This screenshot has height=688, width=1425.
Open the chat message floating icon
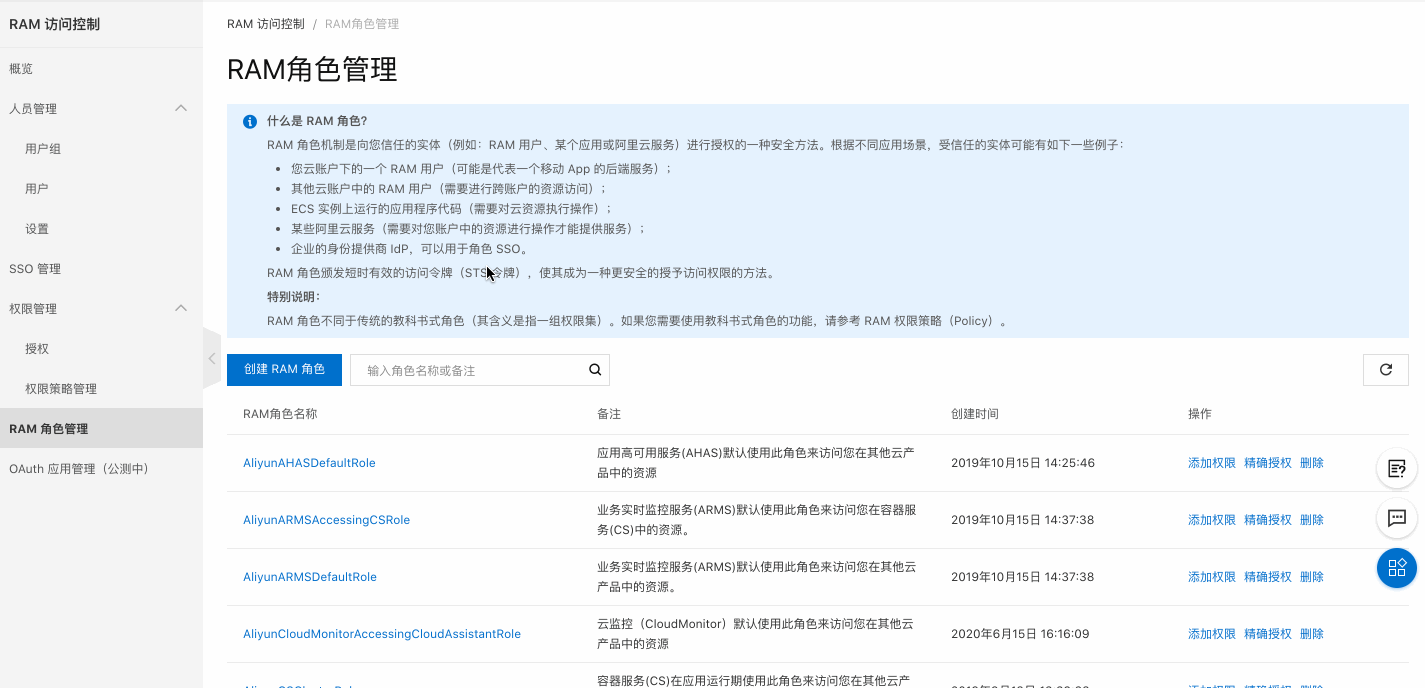tap(1397, 518)
